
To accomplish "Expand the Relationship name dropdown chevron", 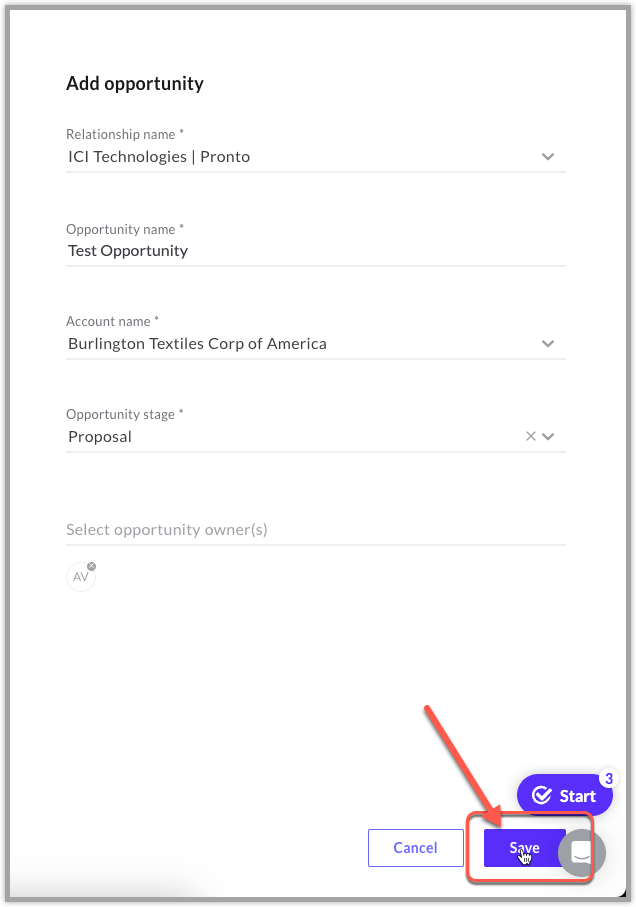I will click(548, 157).
